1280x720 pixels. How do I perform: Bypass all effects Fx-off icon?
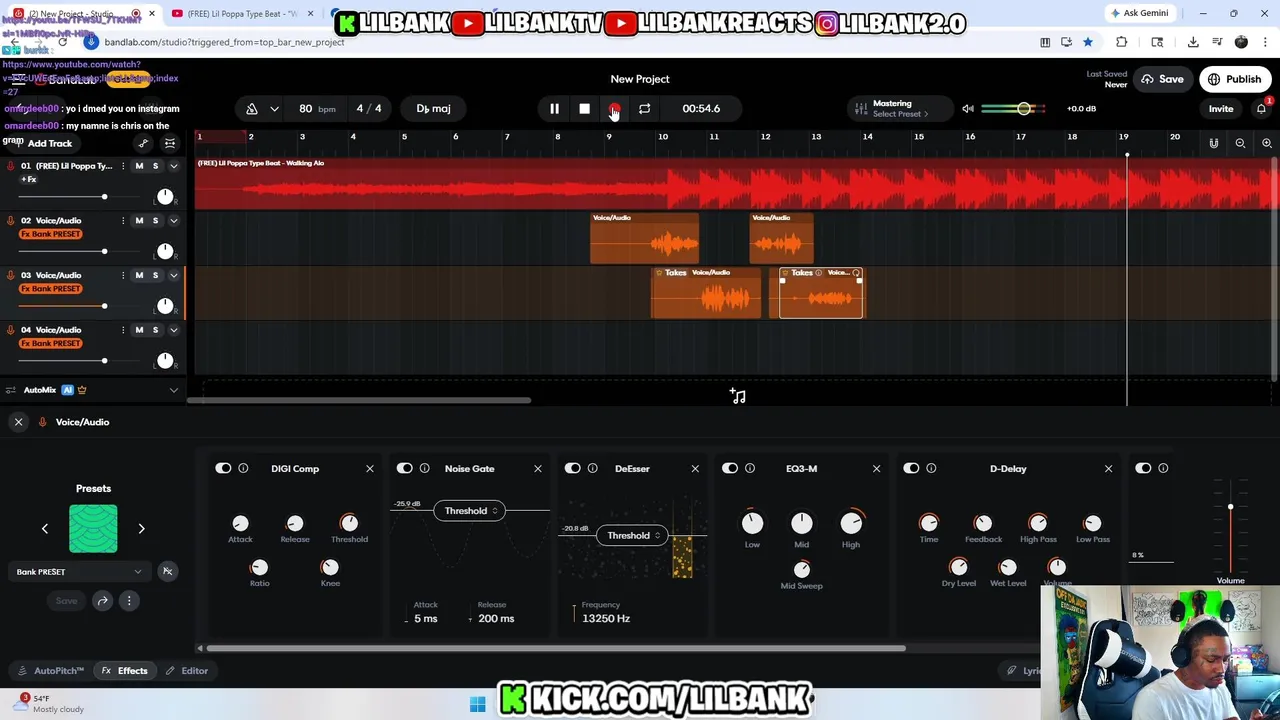click(167, 572)
